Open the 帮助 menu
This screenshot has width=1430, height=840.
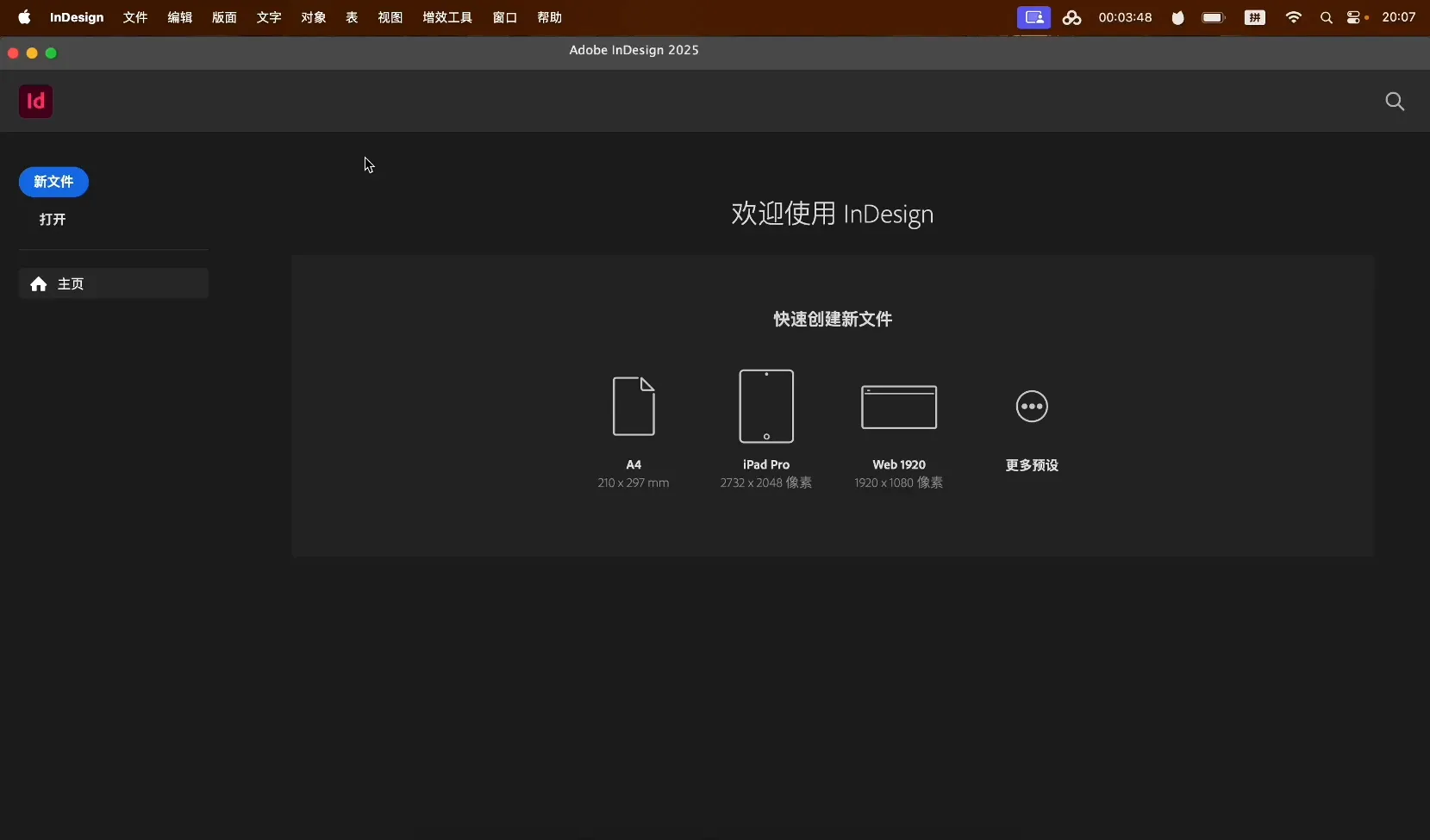tap(550, 17)
